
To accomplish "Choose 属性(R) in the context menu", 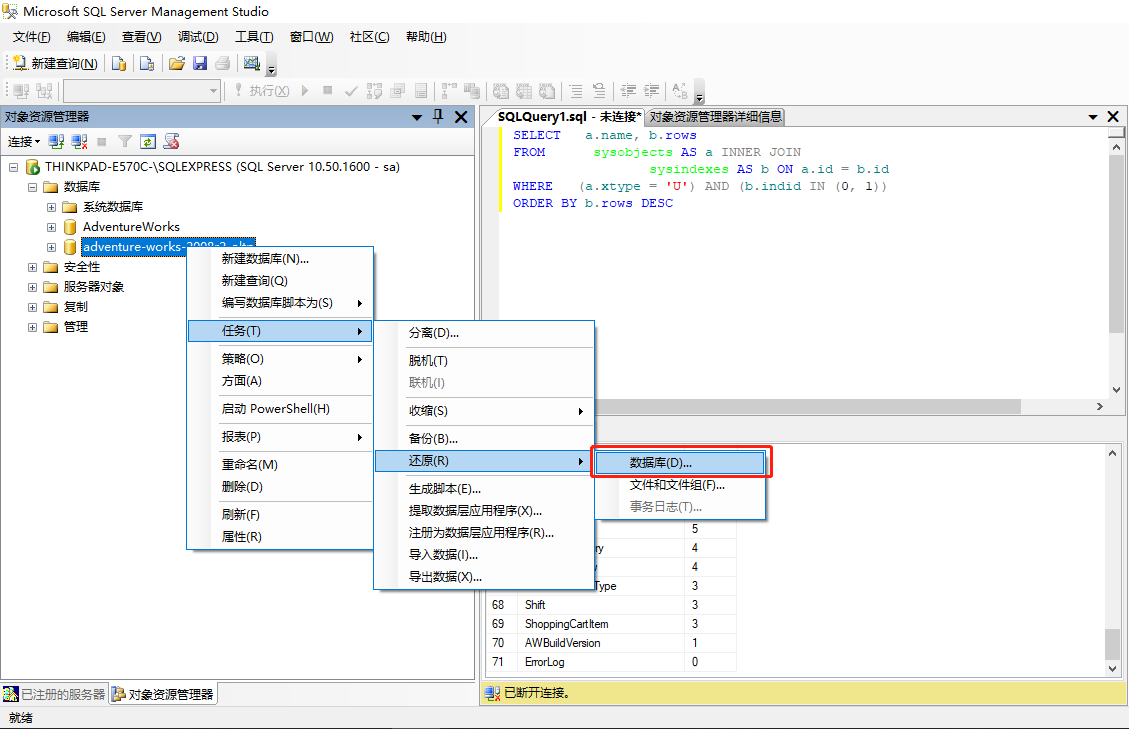I will 280,537.
